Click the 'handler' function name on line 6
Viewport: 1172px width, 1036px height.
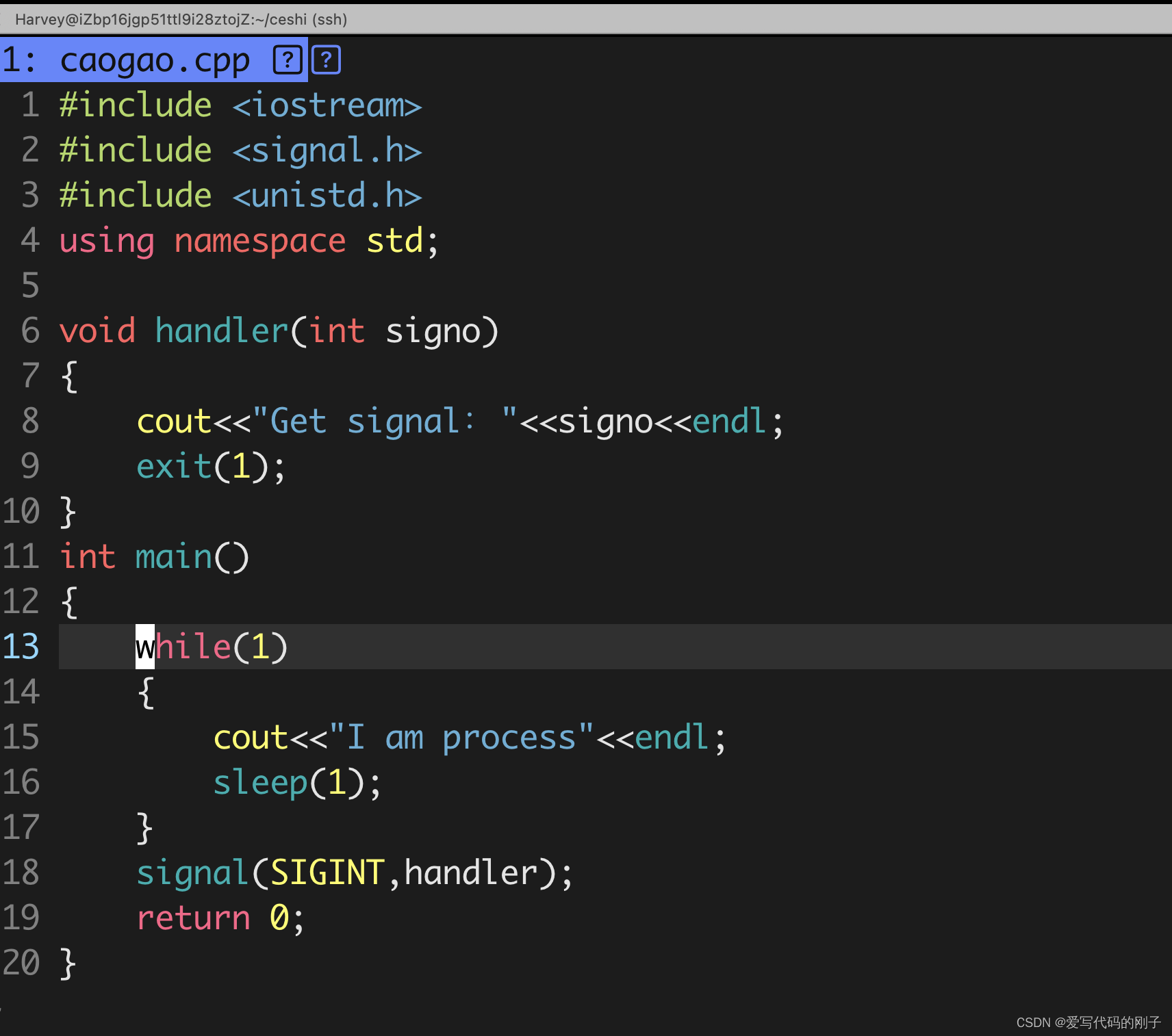coord(222,331)
